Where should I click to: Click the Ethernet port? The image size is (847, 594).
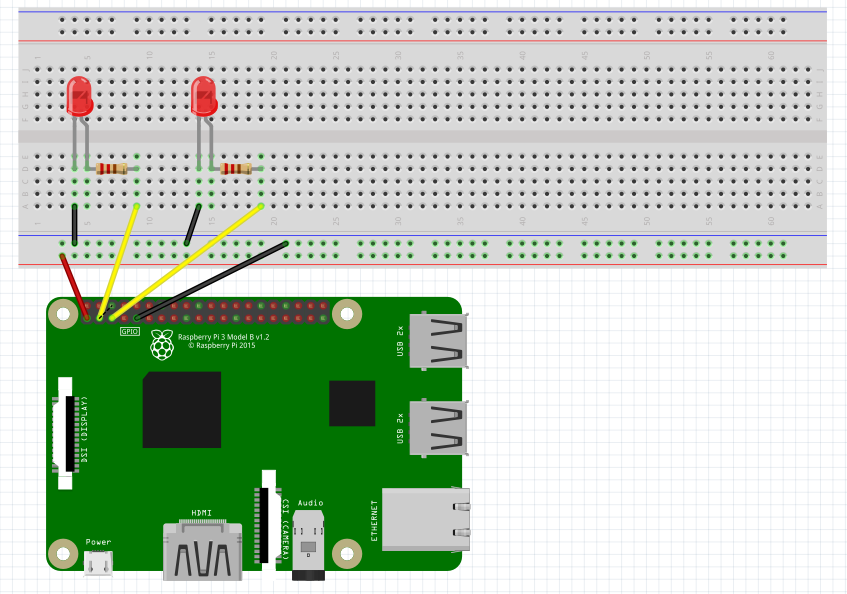click(x=426, y=518)
